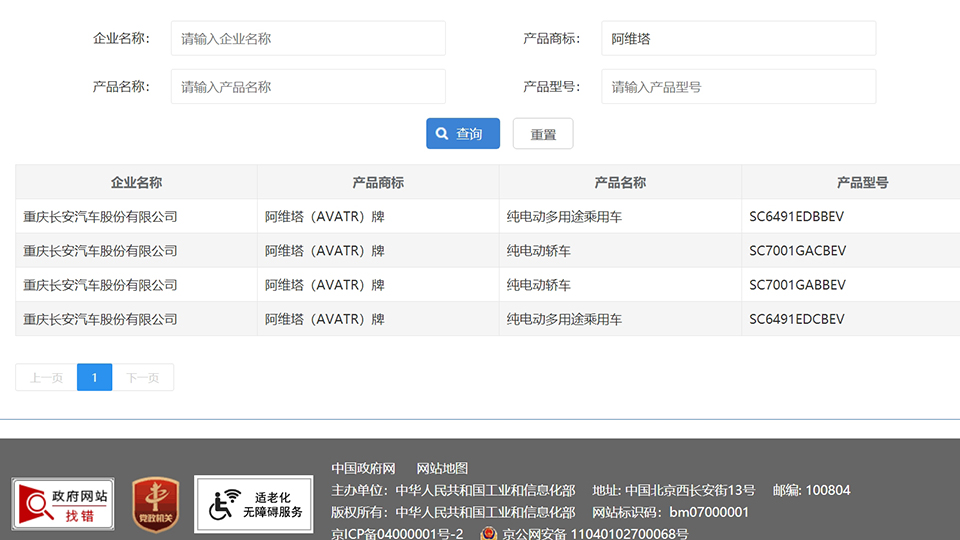Focus the 产品型号 input field
960x540 pixels.
(738, 86)
